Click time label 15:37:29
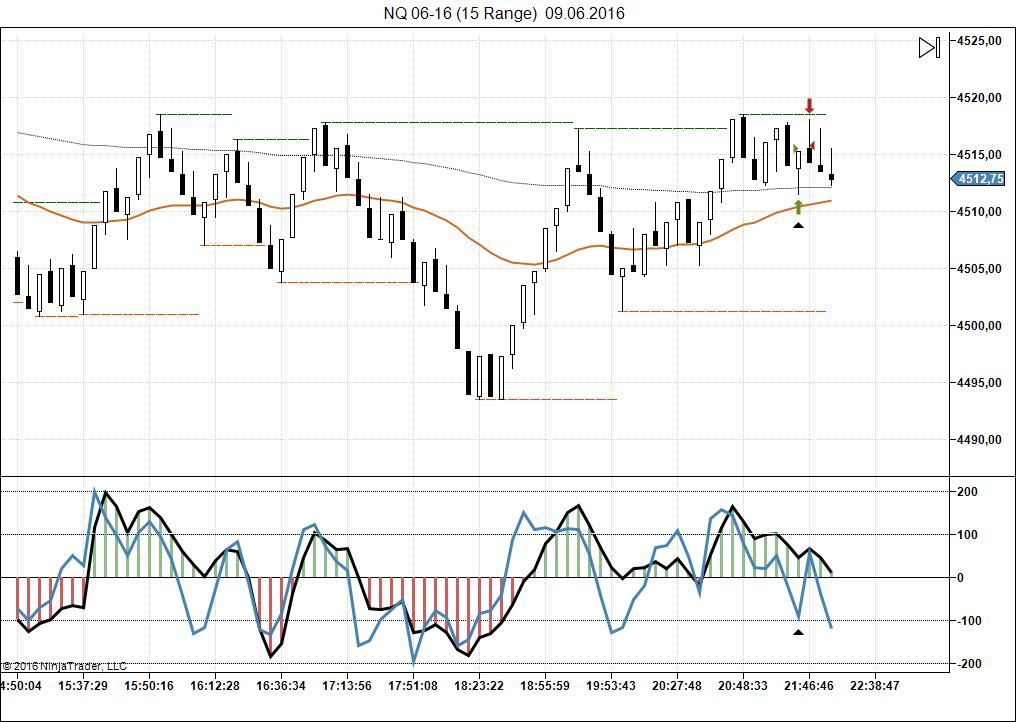The height and width of the screenshot is (722, 1016). [84, 686]
